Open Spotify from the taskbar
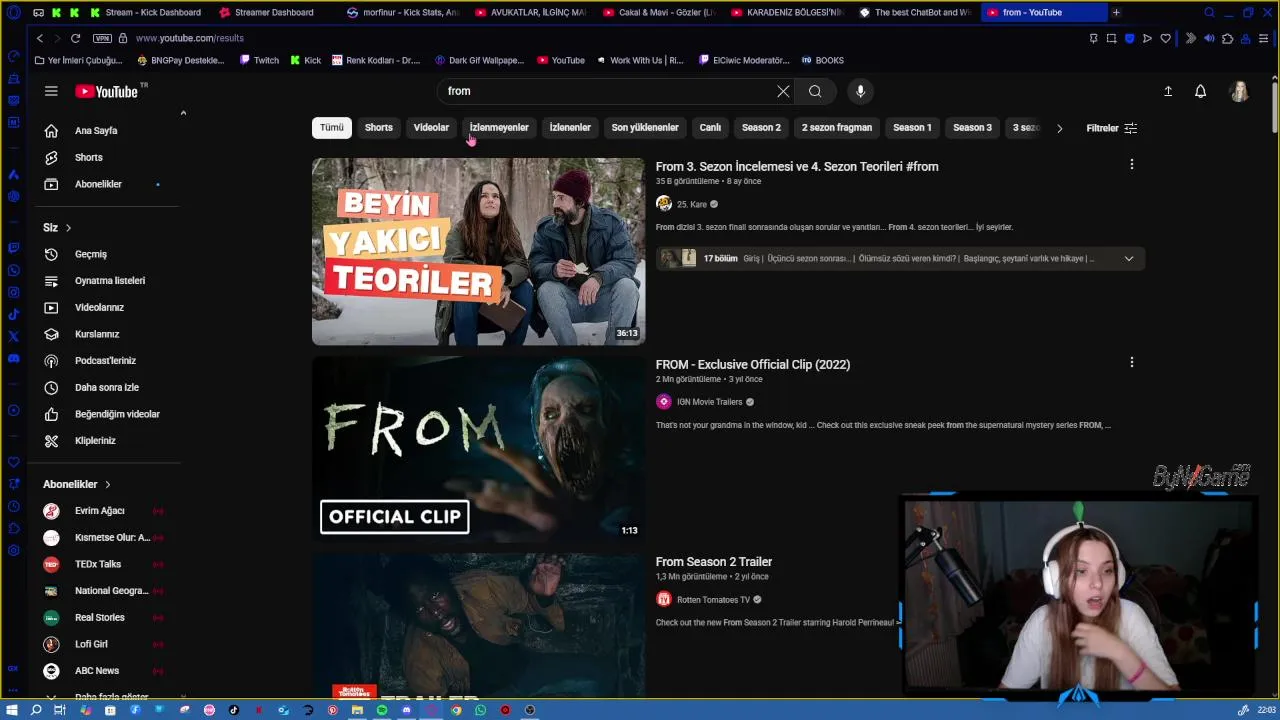Screen dimensions: 1280x720 (x=382, y=710)
